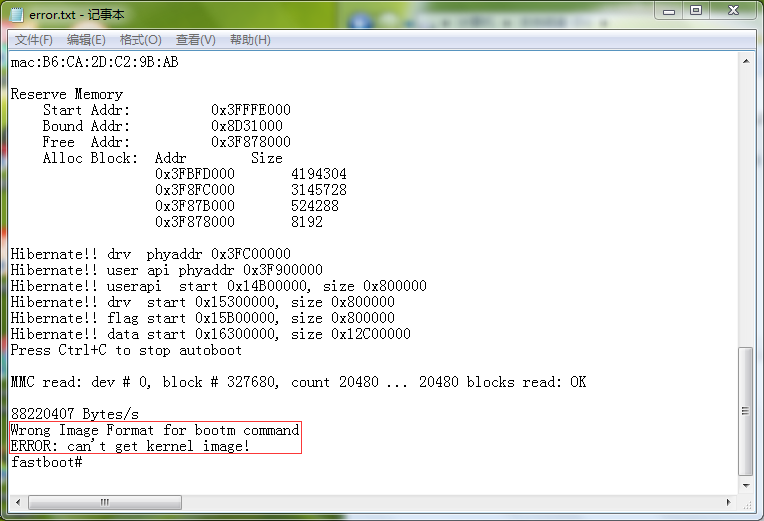Click the 'MMC read: dev # 0' line
The height and width of the screenshot is (521, 764).
(x=299, y=382)
